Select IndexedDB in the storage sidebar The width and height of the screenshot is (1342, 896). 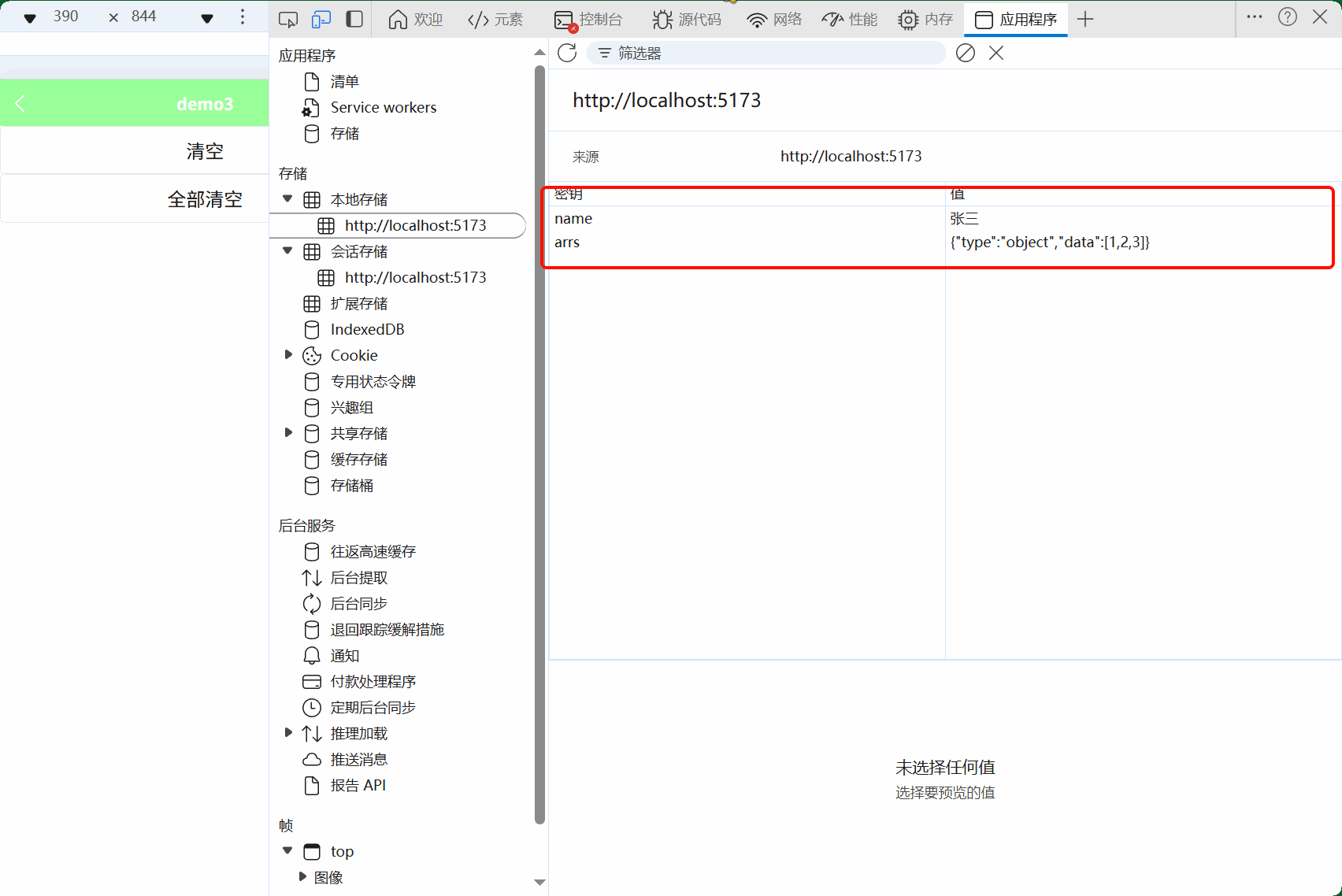coord(367,329)
